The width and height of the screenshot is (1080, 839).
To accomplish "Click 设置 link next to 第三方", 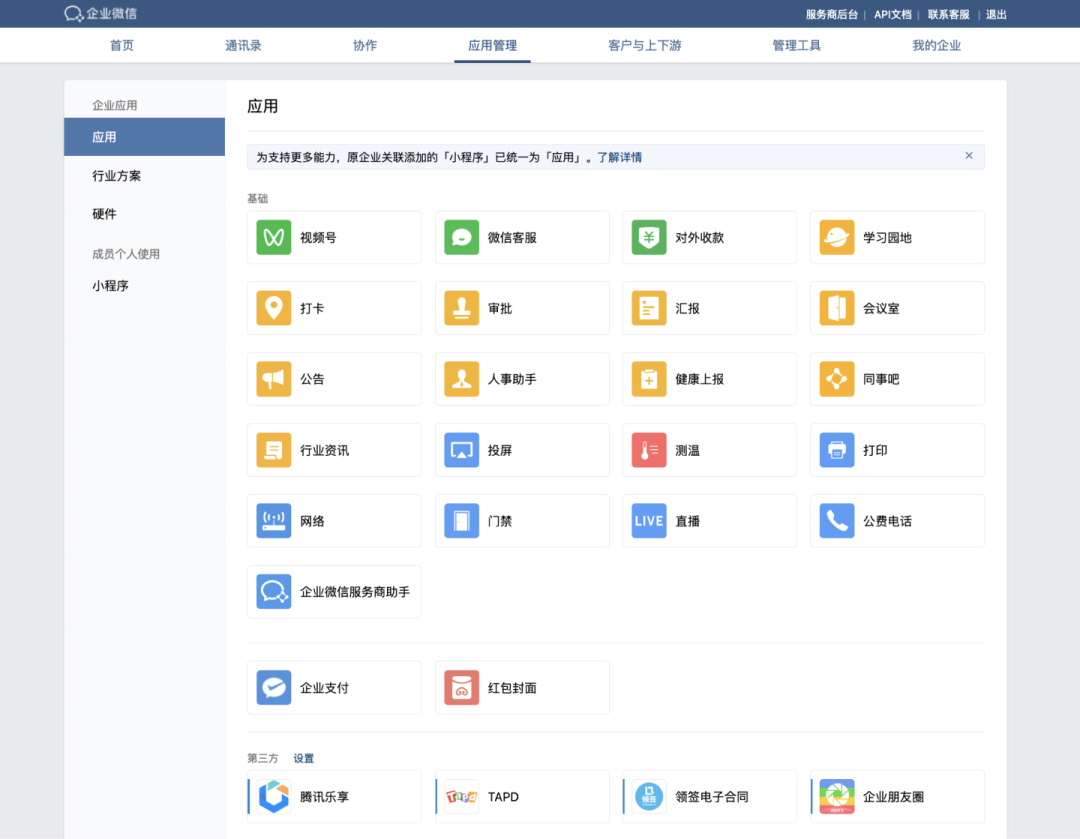I will click(303, 759).
